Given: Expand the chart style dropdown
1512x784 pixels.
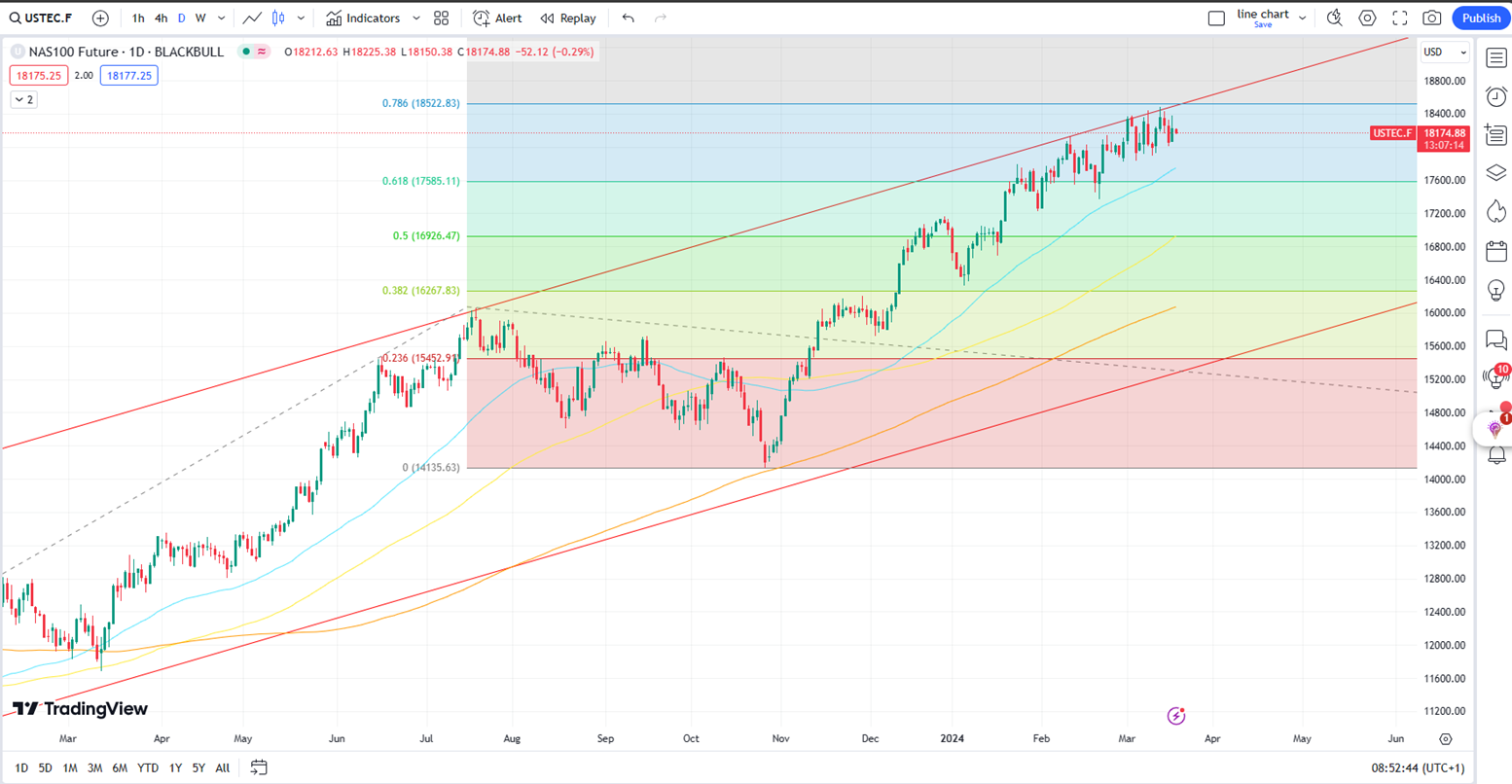Looking at the screenshot, I should pyautogui.click(x=301, y=18).
